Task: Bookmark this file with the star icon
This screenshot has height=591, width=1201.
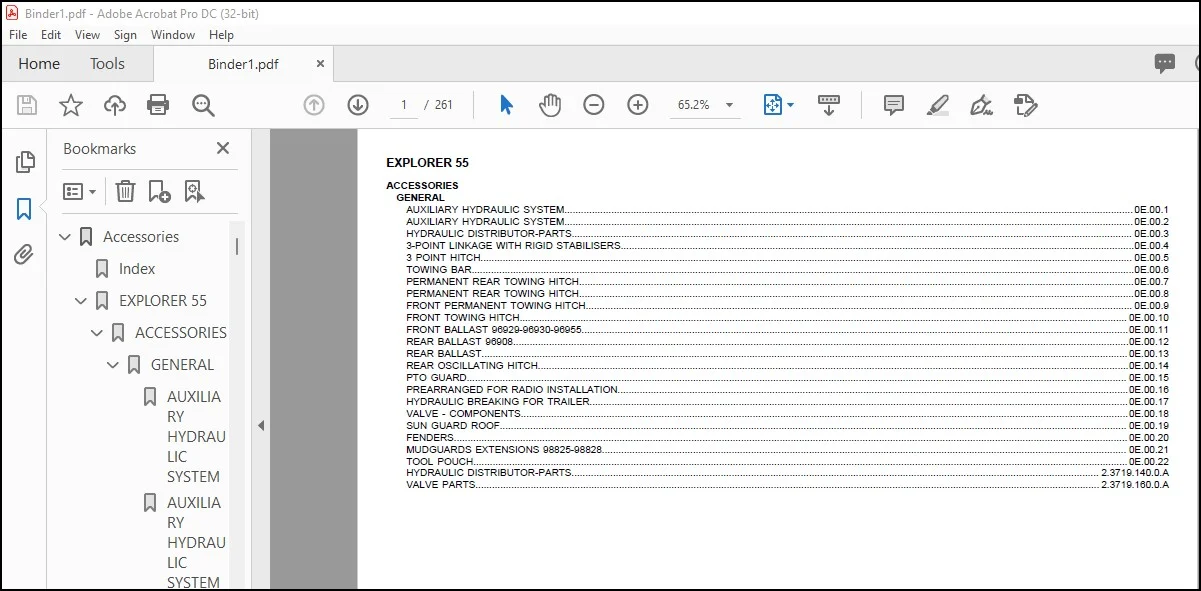Action: coord(71,105)
